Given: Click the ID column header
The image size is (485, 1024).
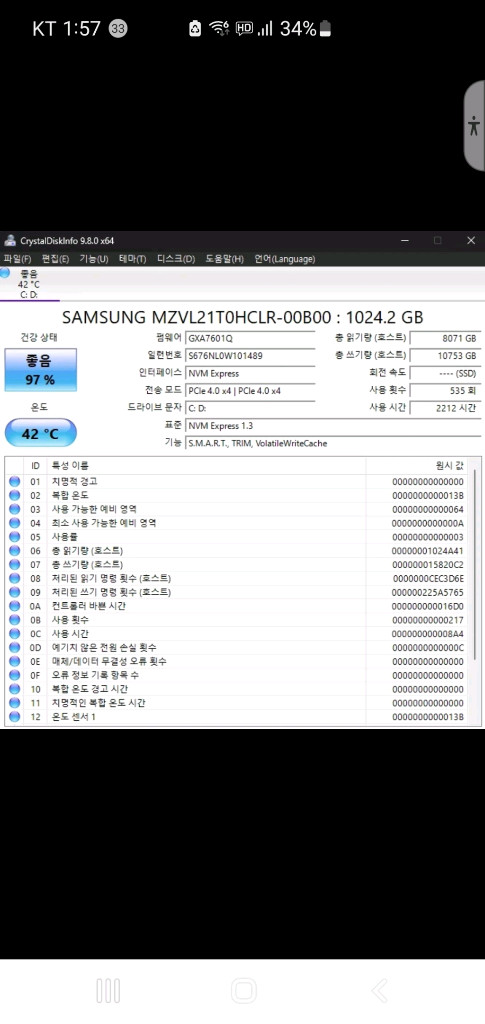Looking at the screenshot, I should pyautogui.click(x=36, y=466).
